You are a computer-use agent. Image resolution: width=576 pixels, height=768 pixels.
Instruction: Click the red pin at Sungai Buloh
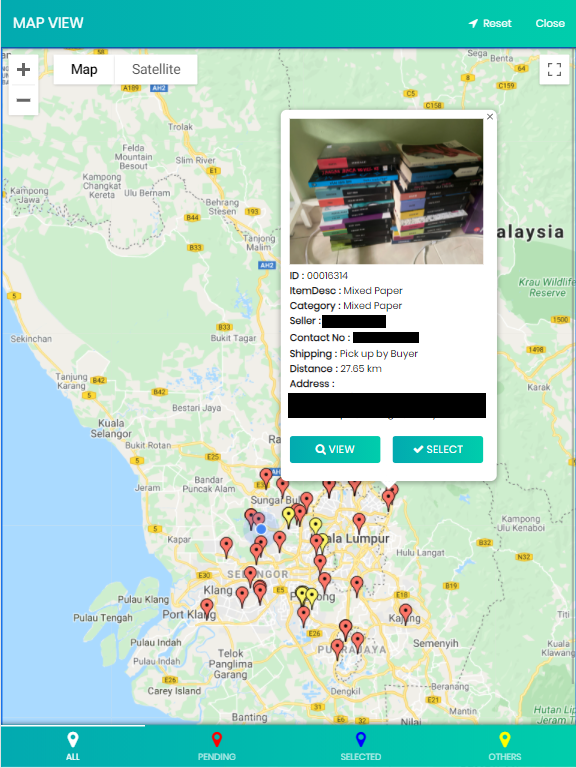click(283, 488)
